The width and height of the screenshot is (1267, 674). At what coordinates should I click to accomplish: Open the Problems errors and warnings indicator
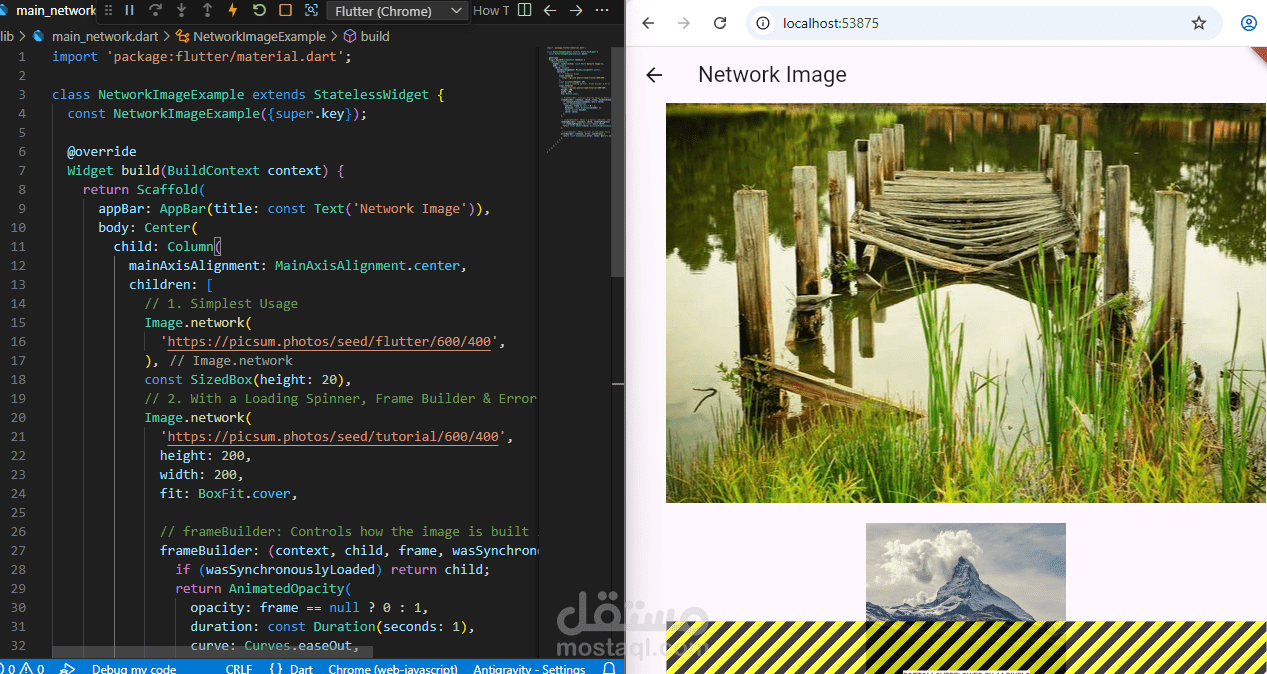(x=20, y=668)
